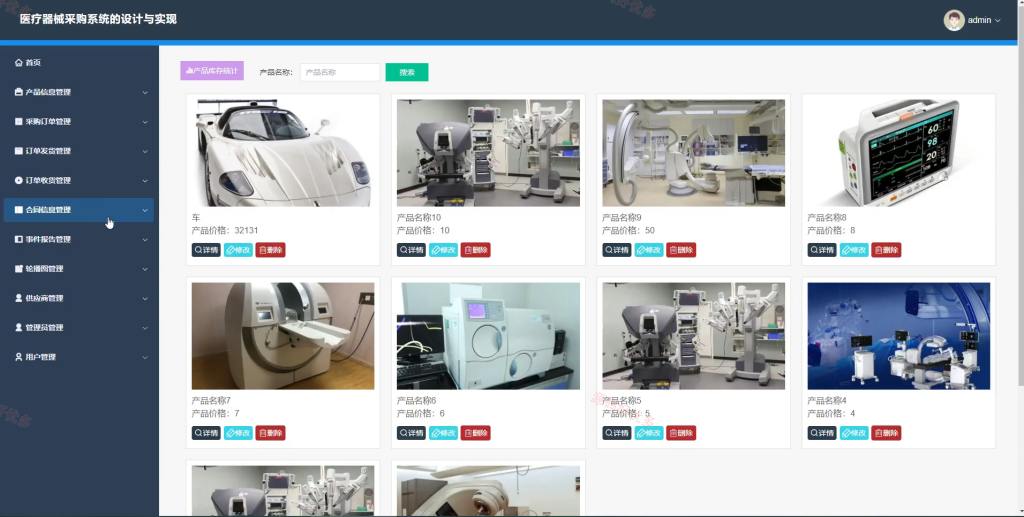Open the 事件报告管理 menu label
The width and height of the screenshot is (1024, 517).
click(x=48, y=239)
